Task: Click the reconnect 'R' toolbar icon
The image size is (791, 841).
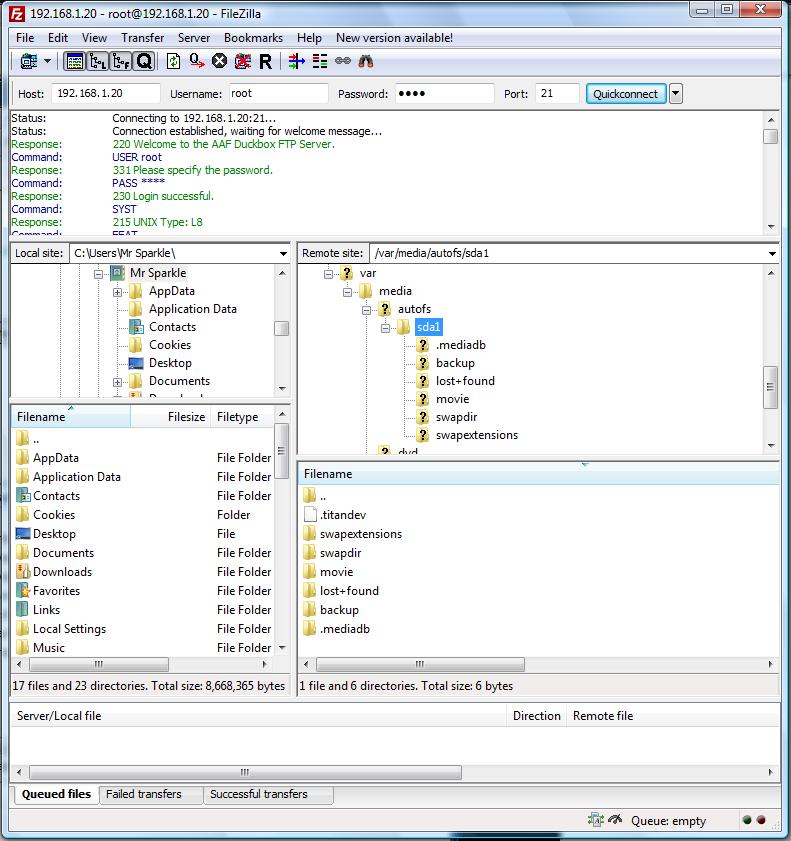Action: [265, 62]
